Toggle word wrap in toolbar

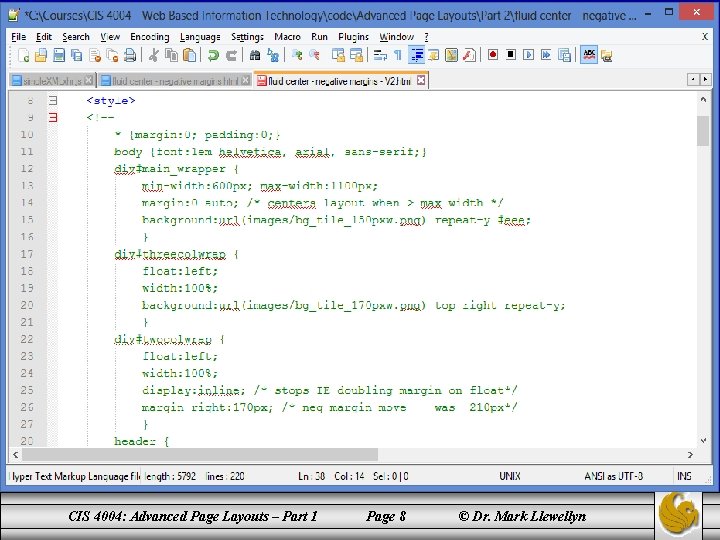(380, 56)
